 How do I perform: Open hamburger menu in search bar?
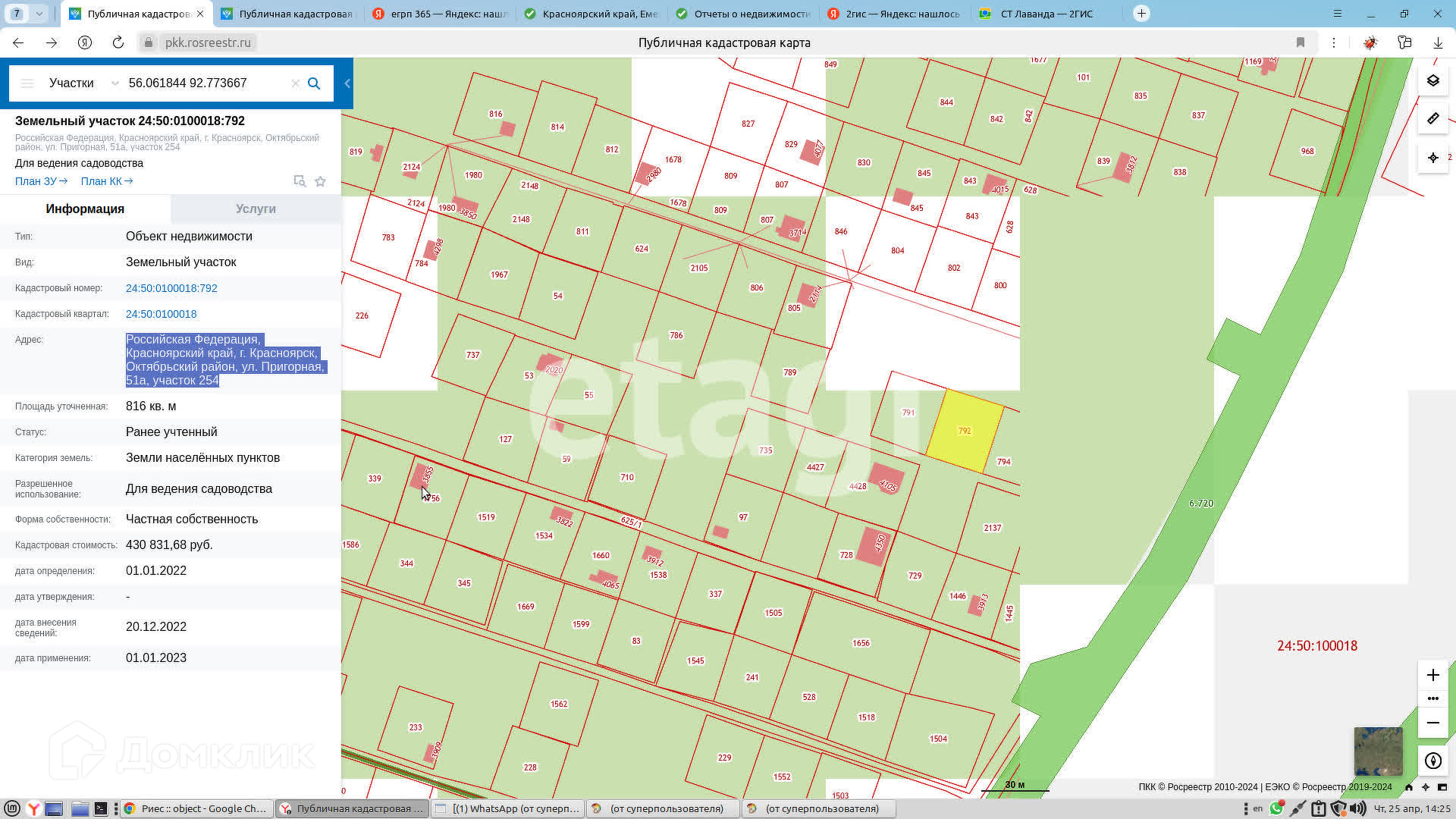coord(27,83)
